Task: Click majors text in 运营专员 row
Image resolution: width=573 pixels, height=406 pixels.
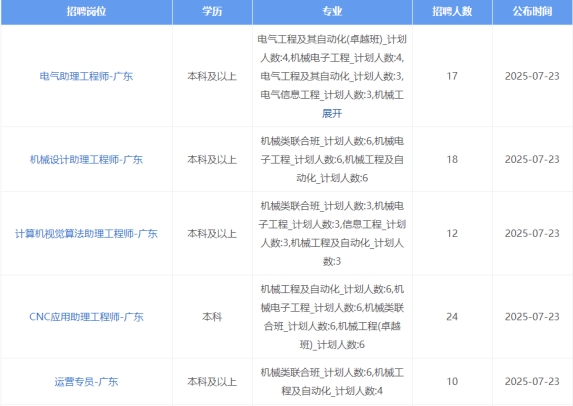Action: pos(332,382)
